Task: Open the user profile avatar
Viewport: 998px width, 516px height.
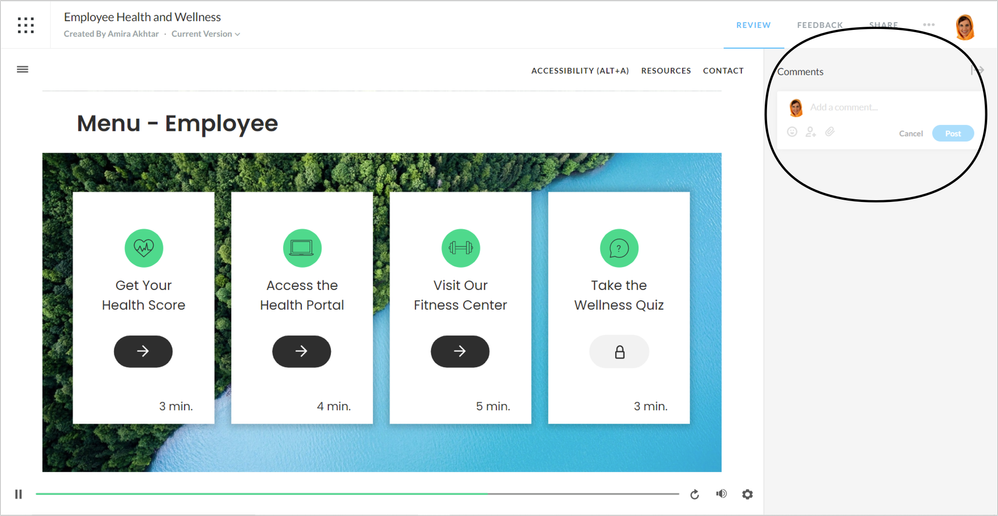Action: [965, 27]
